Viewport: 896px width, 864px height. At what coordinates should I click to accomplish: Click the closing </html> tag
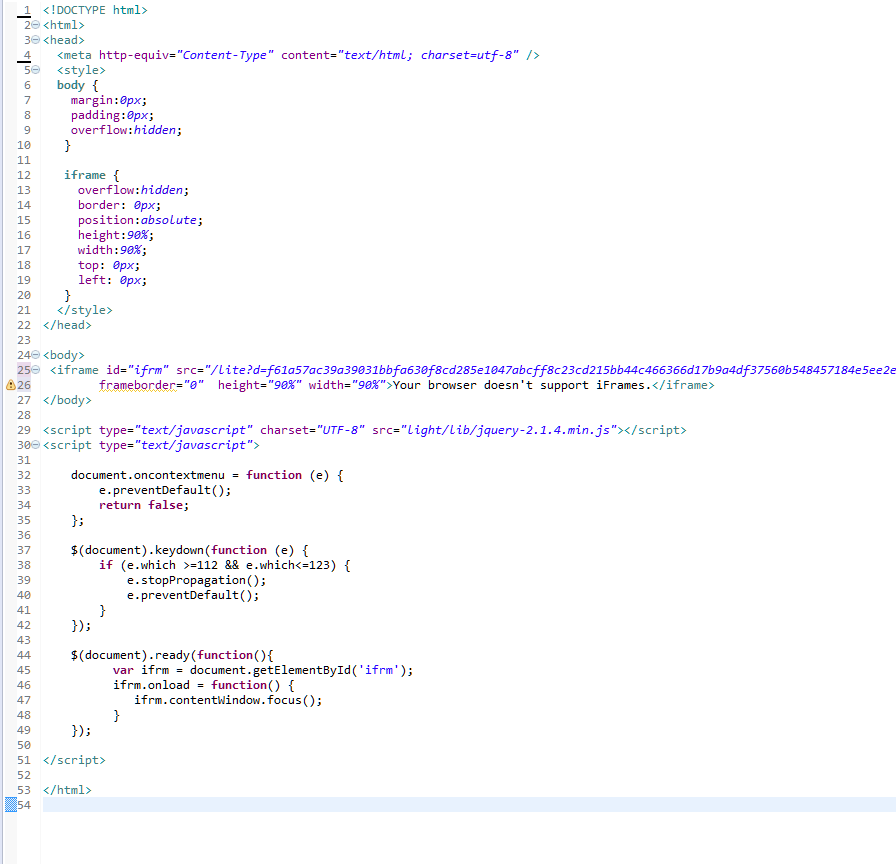tap(67, 790)
